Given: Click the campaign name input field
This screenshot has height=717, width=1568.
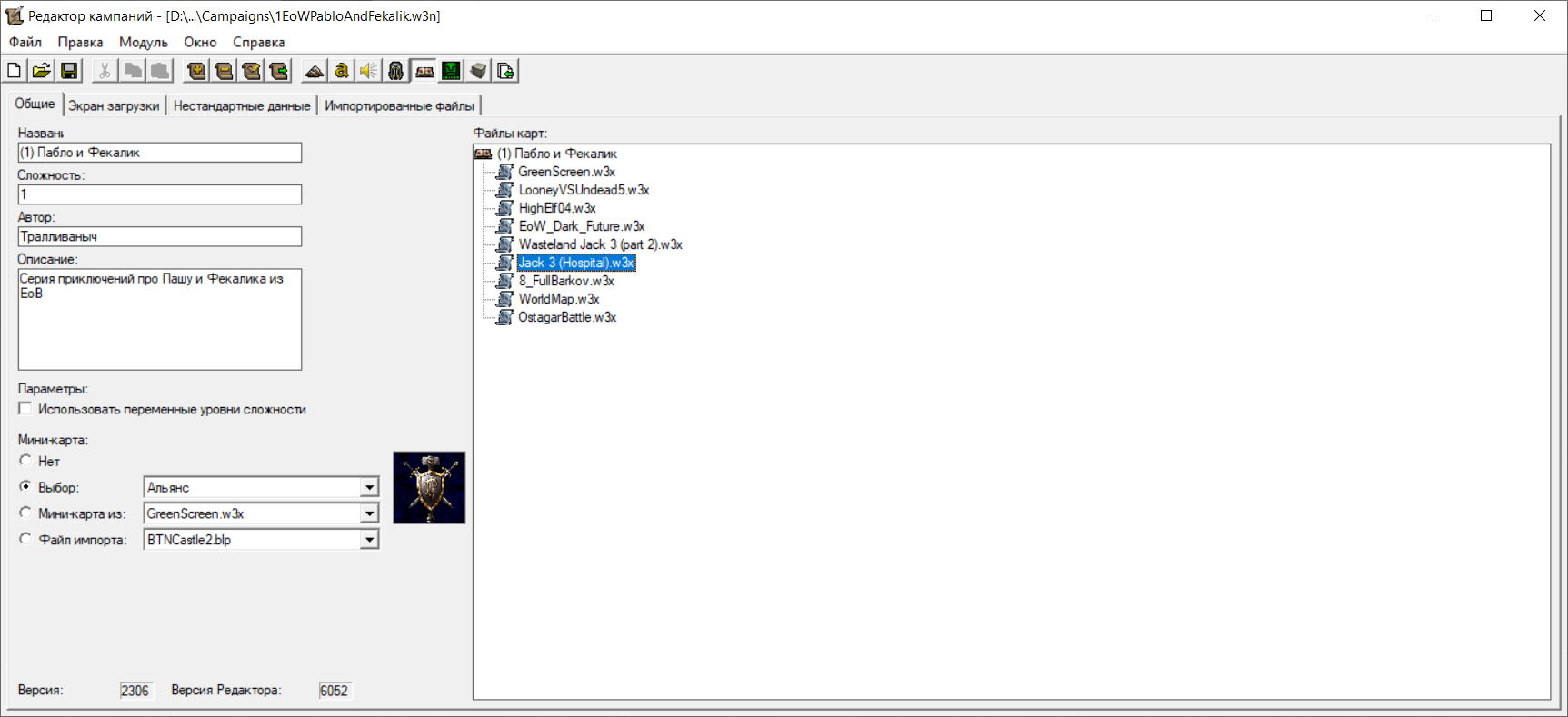Looking at the screenshot, I should tap(160, 153).
